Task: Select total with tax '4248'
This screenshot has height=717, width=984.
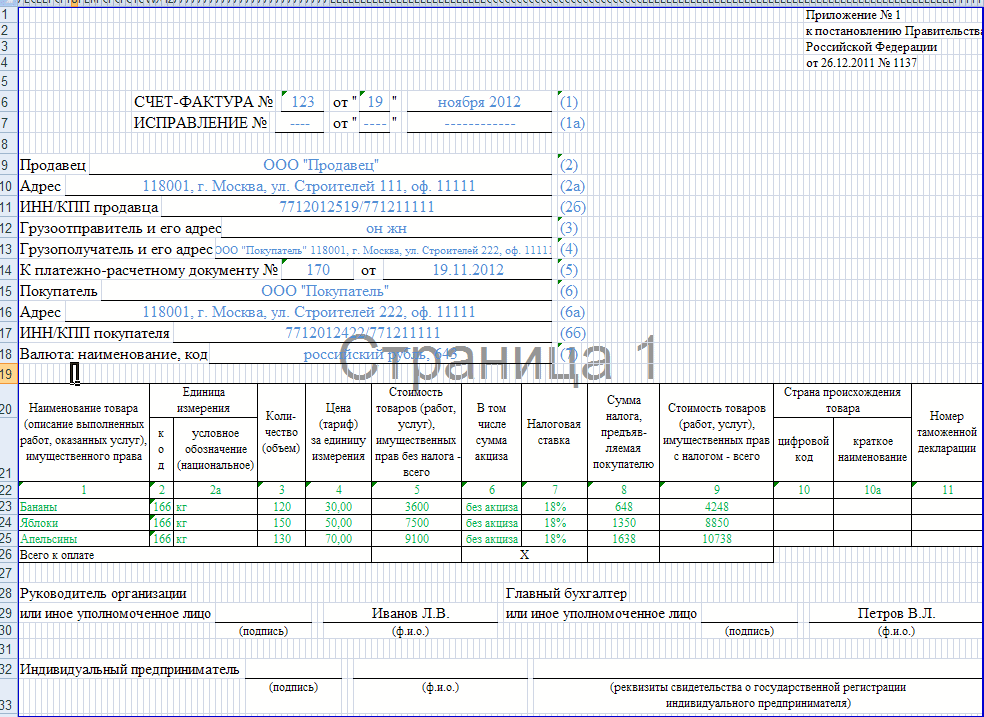Action: [x=716, y=506]
